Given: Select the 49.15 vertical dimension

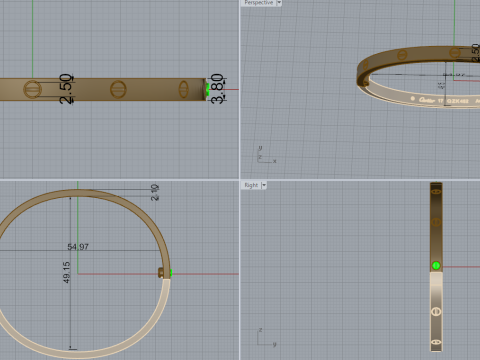Looking at the screenshot, I should (66, 272).
